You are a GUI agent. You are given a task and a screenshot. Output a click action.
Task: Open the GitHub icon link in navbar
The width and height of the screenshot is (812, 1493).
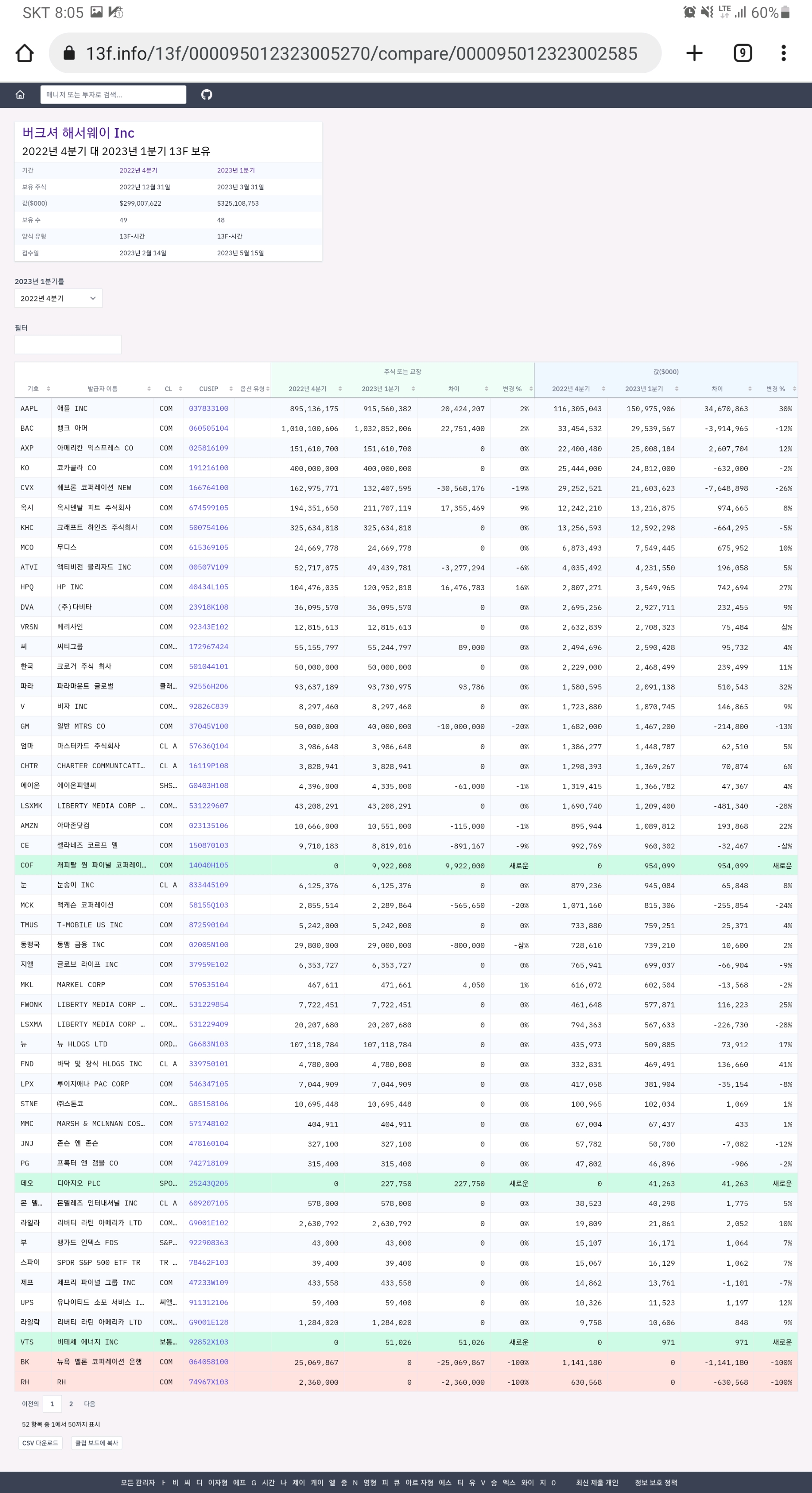206,94
